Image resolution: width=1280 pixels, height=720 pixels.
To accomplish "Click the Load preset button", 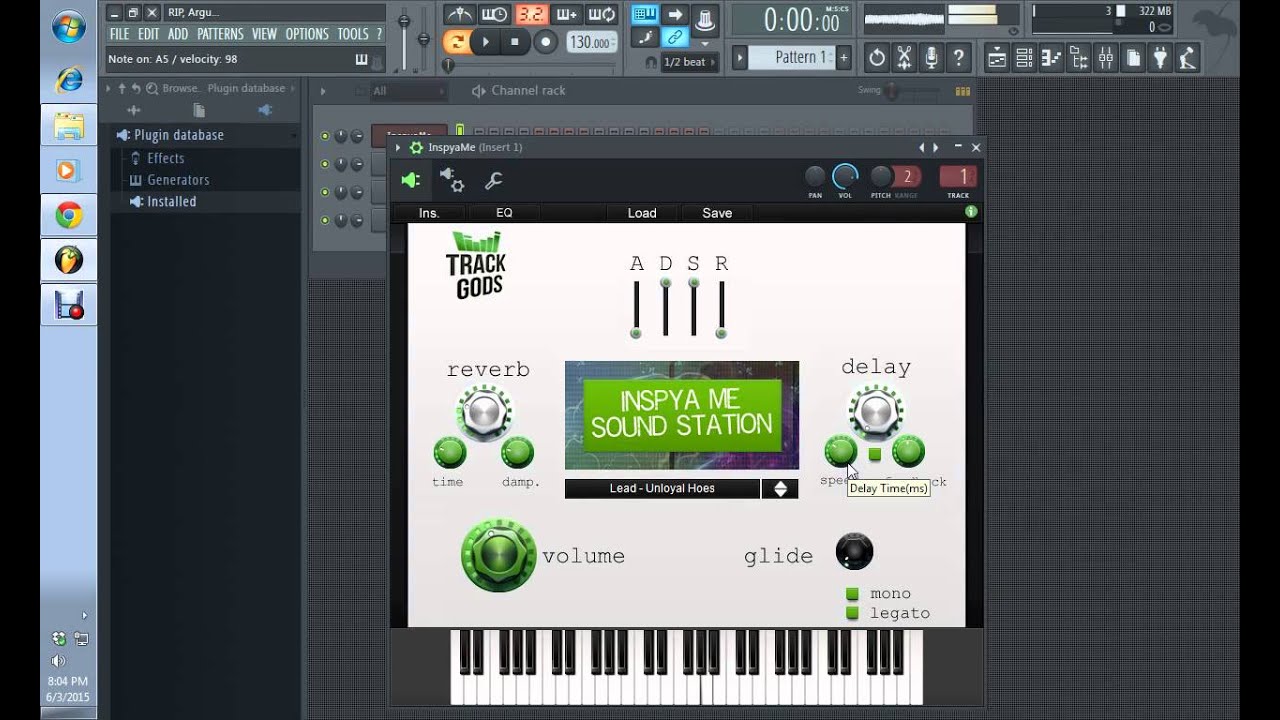I will click(x=642, y=213).
